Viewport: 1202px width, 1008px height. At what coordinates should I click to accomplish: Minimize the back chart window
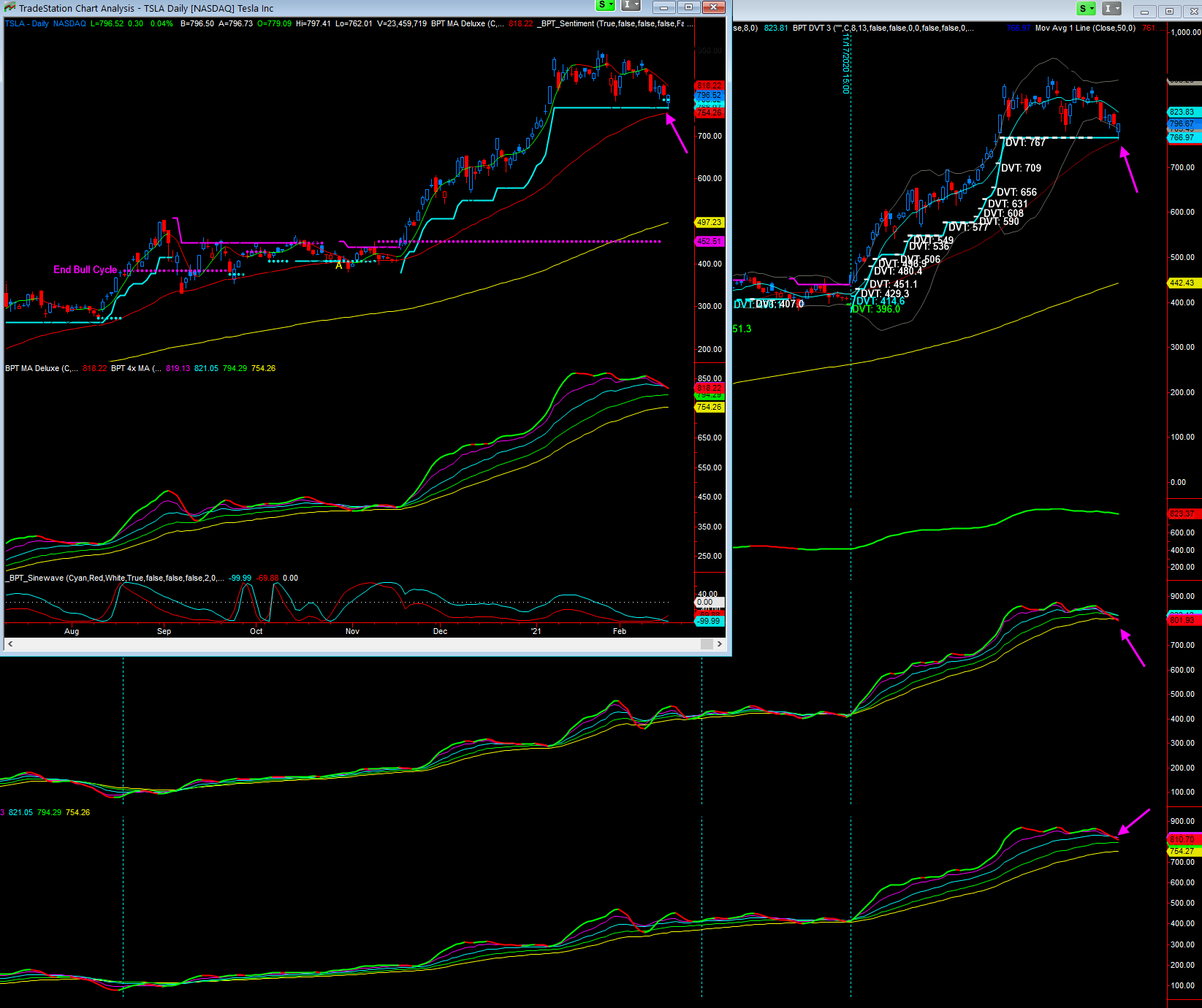(x=1145, y=11)
